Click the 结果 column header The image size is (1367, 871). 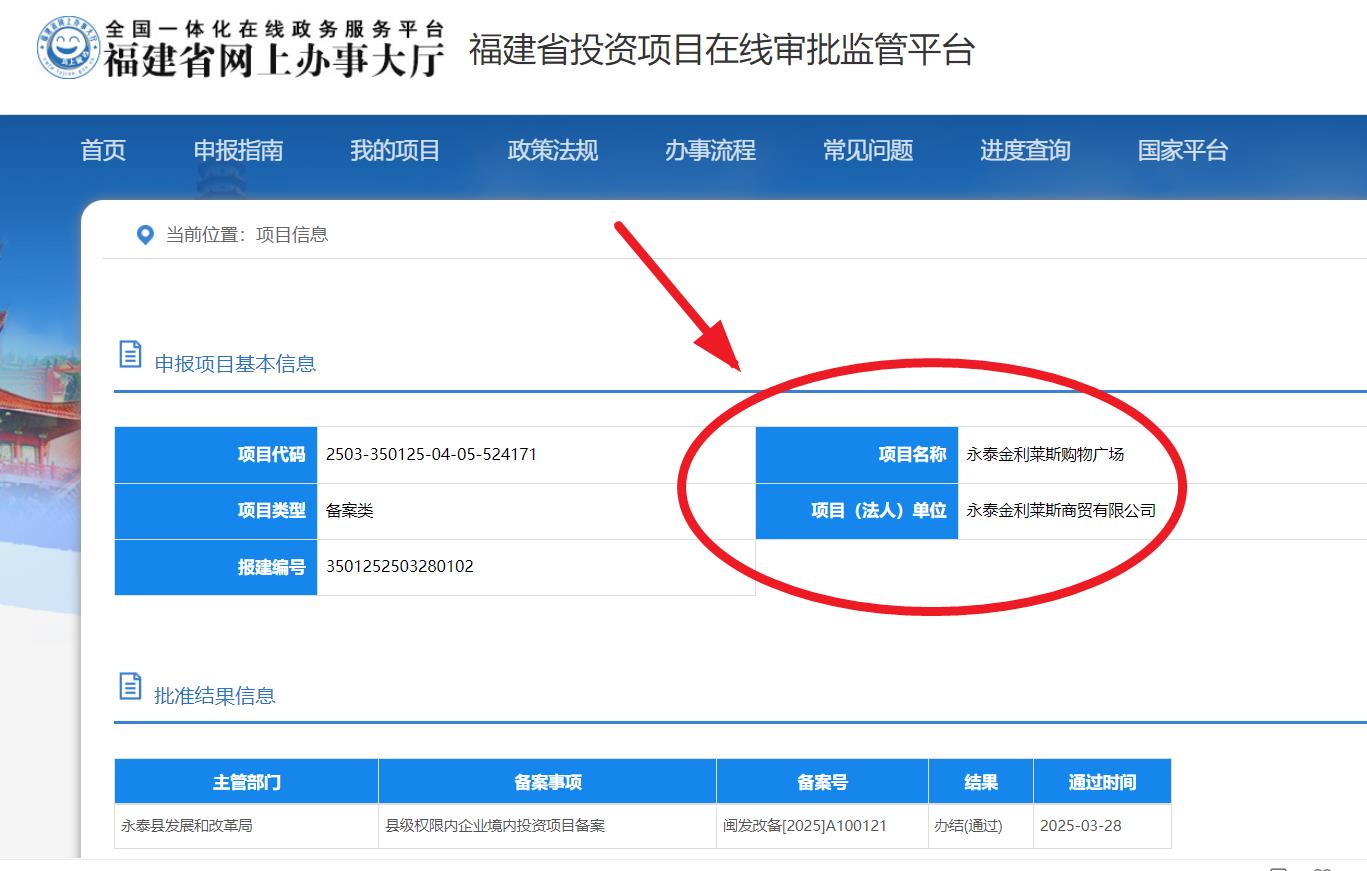pyautogui.click(x=981, y=781)
